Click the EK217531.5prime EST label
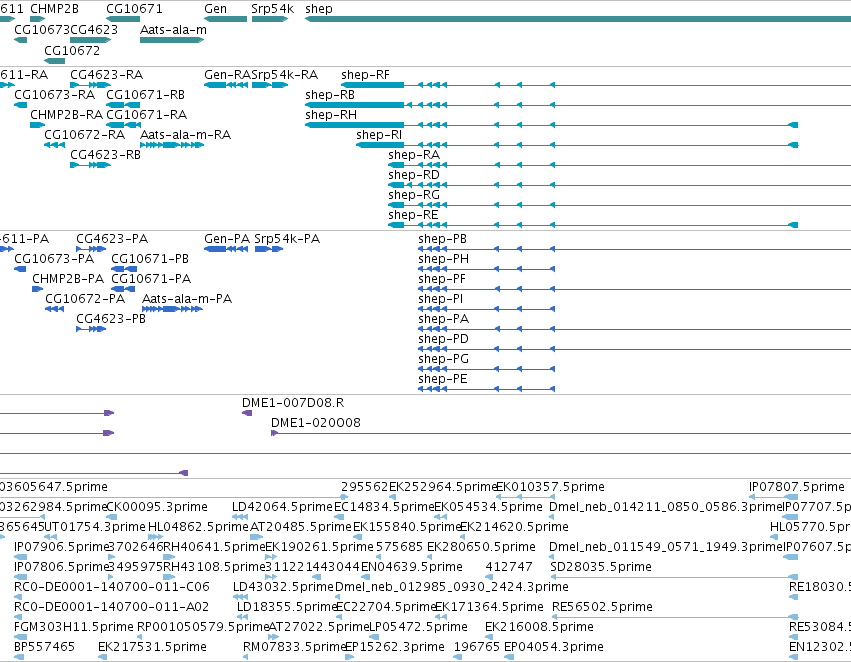The width and height of the screenshot is (851, 662). [152, 647]
